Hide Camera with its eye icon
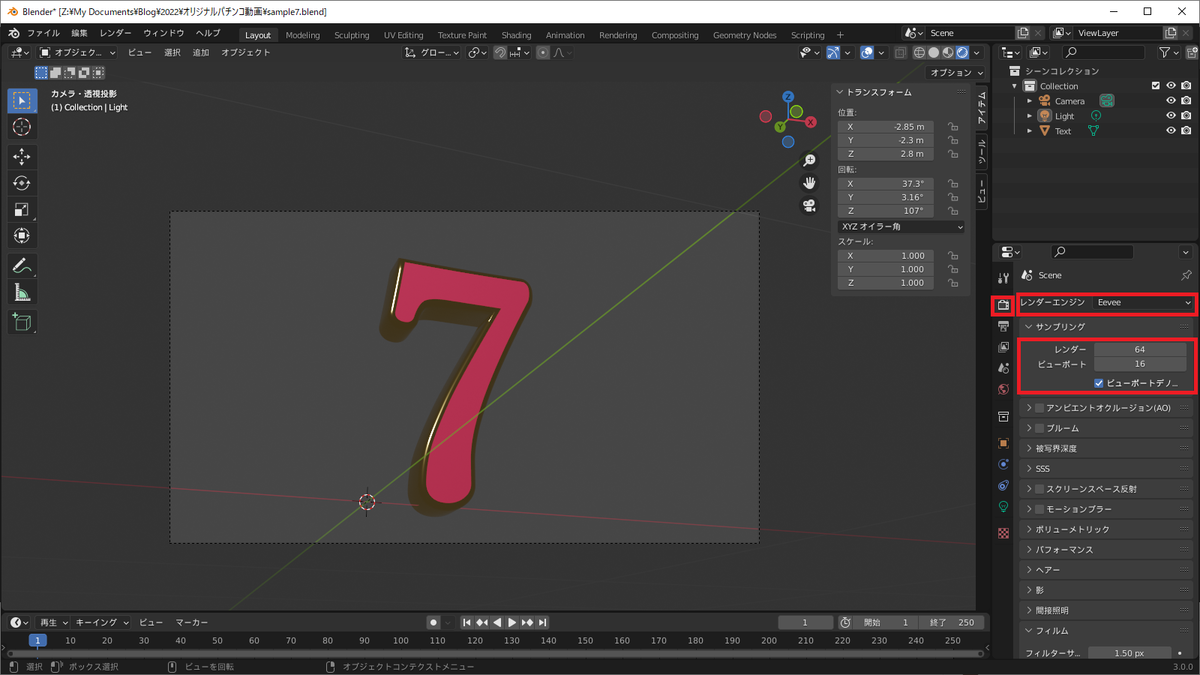Image resolution: width=1200 pixels, height=675 pixels. (x=1171, y=101)
